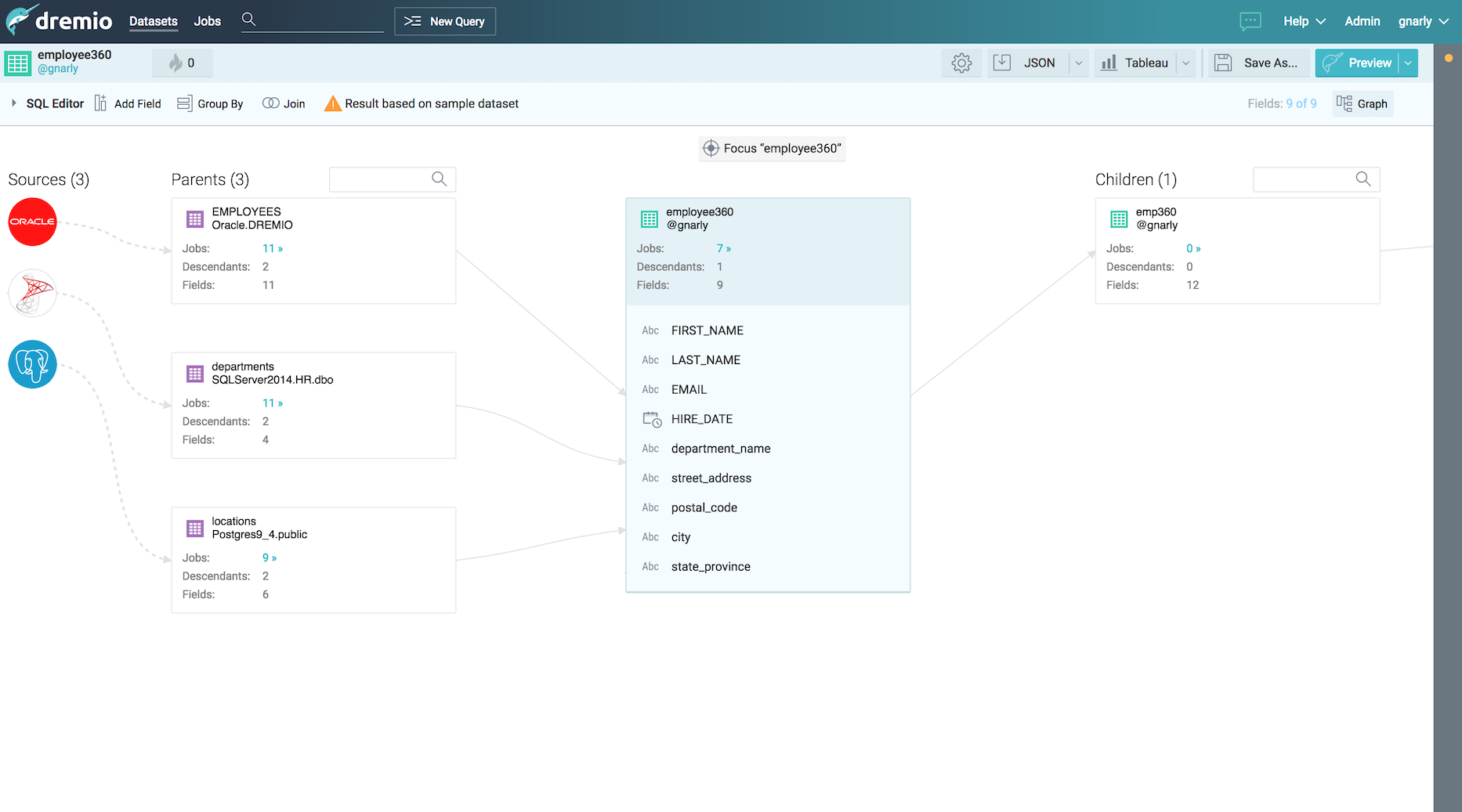Expand the SQL Editor disclosure triangle
The height and width of the screenshot is (812, 1462).
[x=14, y=103]
